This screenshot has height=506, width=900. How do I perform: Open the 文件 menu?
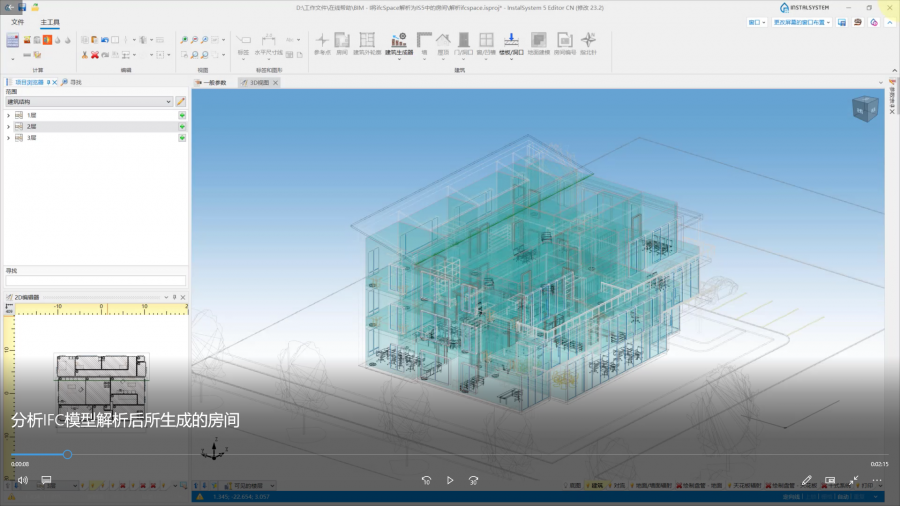pyautogui.click(x=18, y=21)
